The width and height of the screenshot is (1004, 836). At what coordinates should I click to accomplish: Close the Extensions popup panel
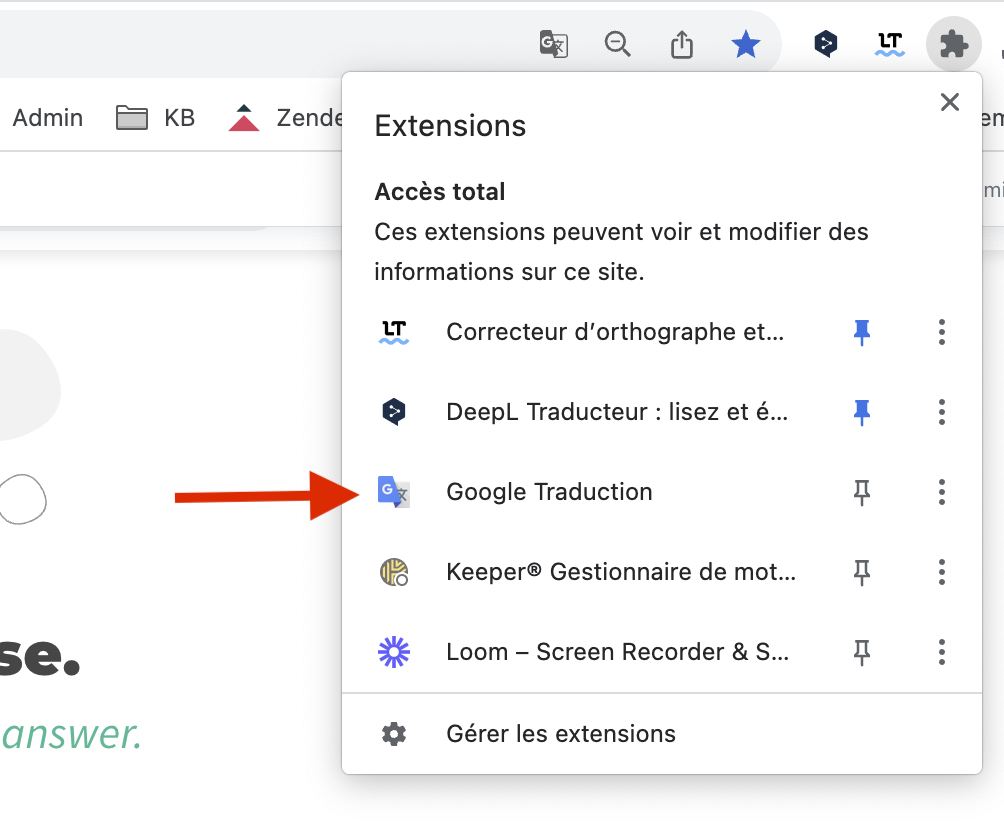coord(950,102)
